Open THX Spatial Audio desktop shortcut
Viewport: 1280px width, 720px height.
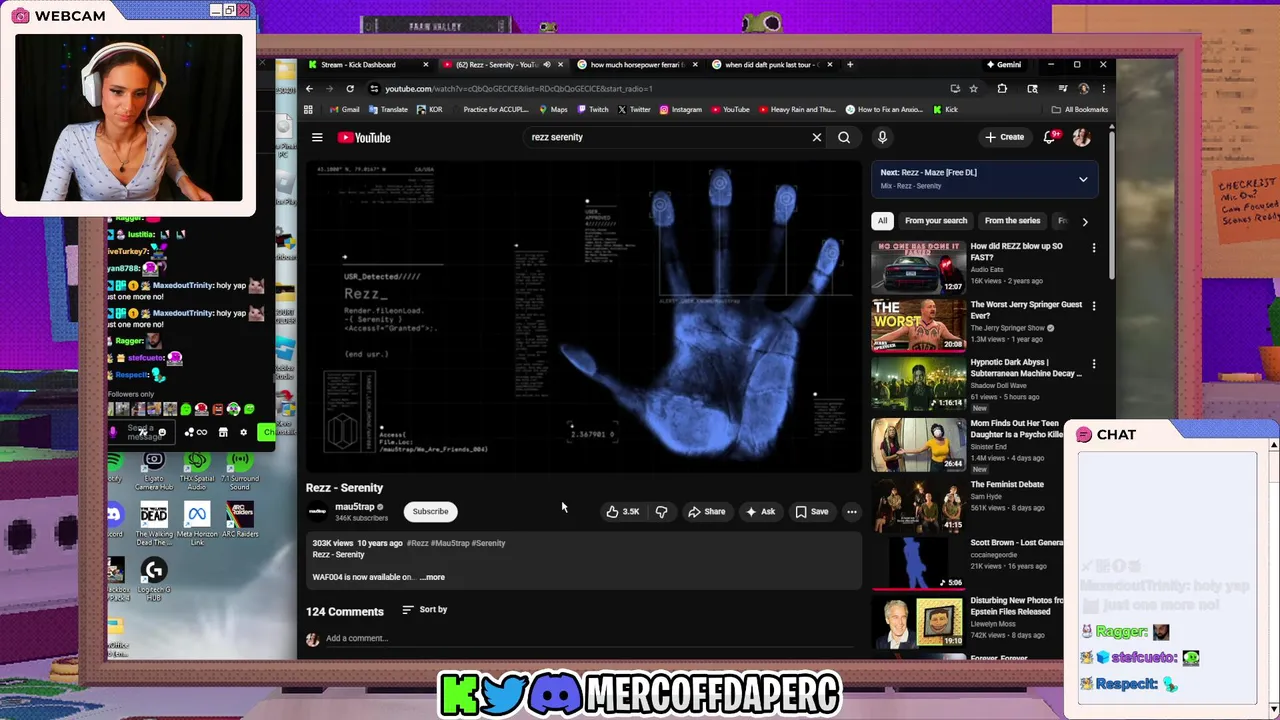[197, 470]
